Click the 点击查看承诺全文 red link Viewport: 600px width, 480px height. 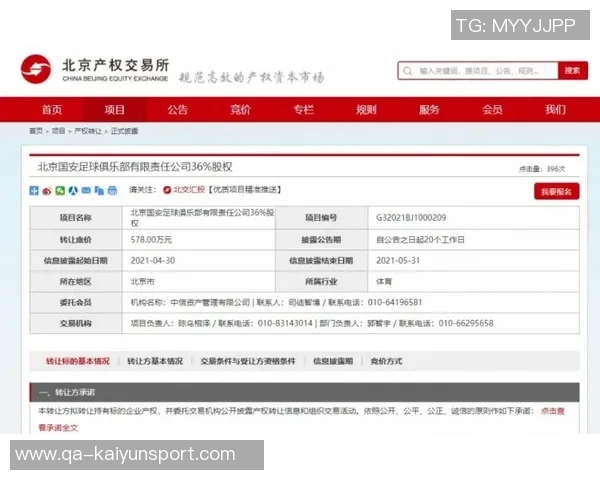pos(553,411)
